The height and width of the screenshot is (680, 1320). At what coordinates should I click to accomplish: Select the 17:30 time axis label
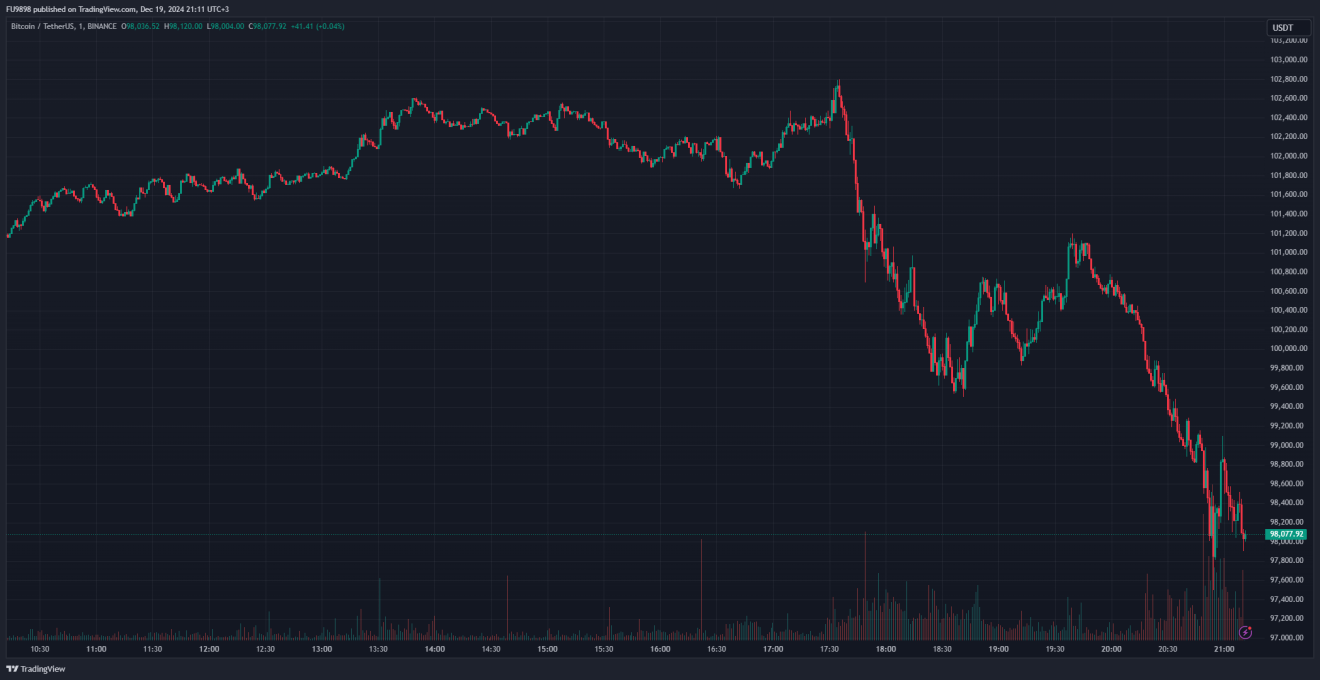[829, 649]
